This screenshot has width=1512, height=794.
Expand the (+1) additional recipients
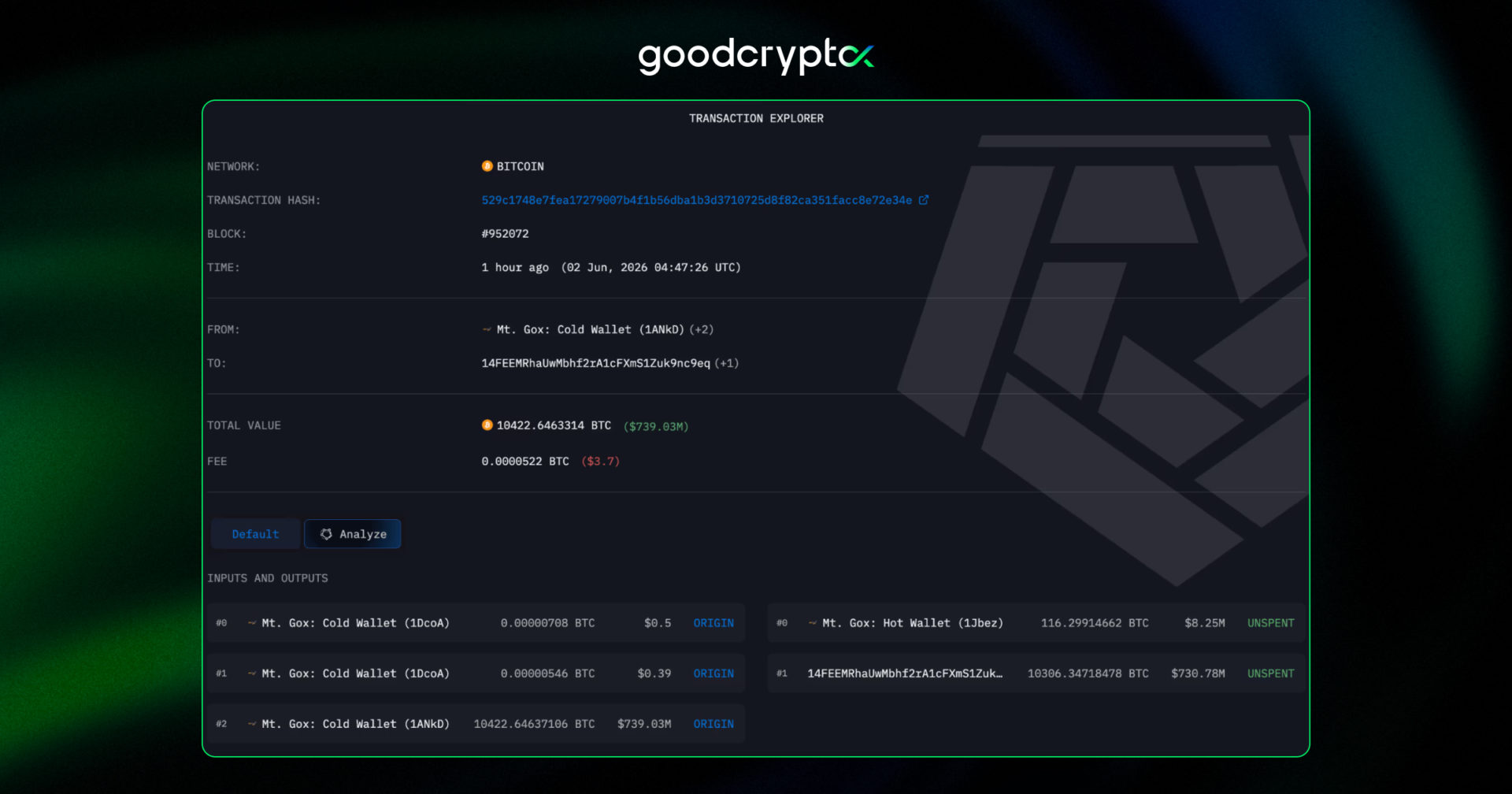click(x=727, y=363)
